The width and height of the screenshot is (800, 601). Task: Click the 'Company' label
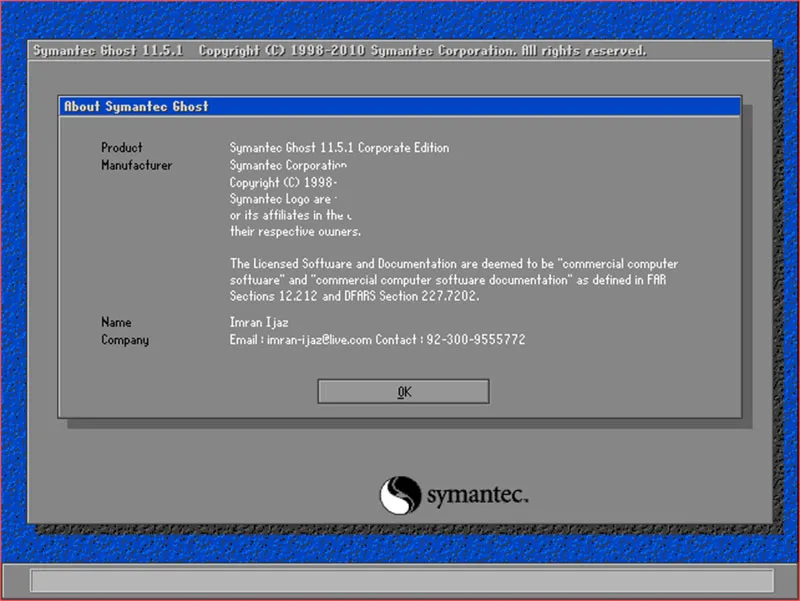pos(124,340)
